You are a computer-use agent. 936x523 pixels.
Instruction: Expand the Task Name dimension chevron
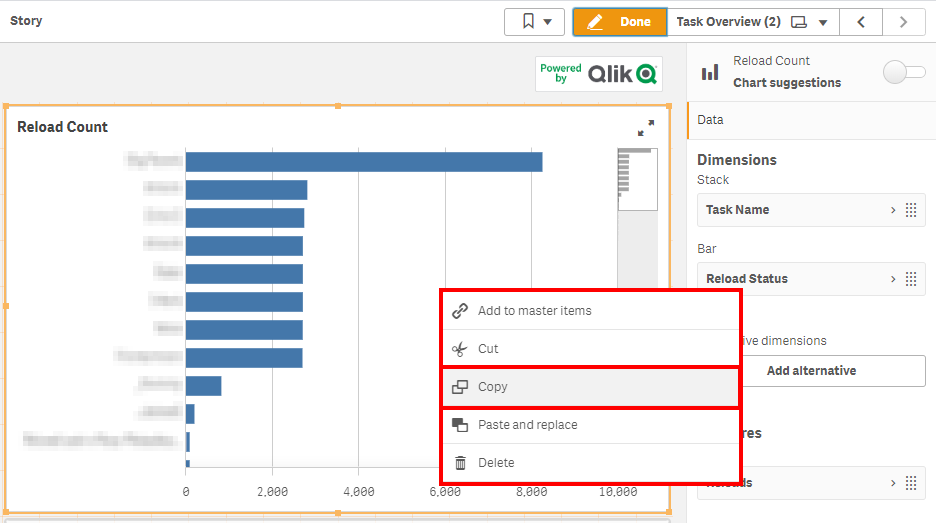[x=893, y=210]
